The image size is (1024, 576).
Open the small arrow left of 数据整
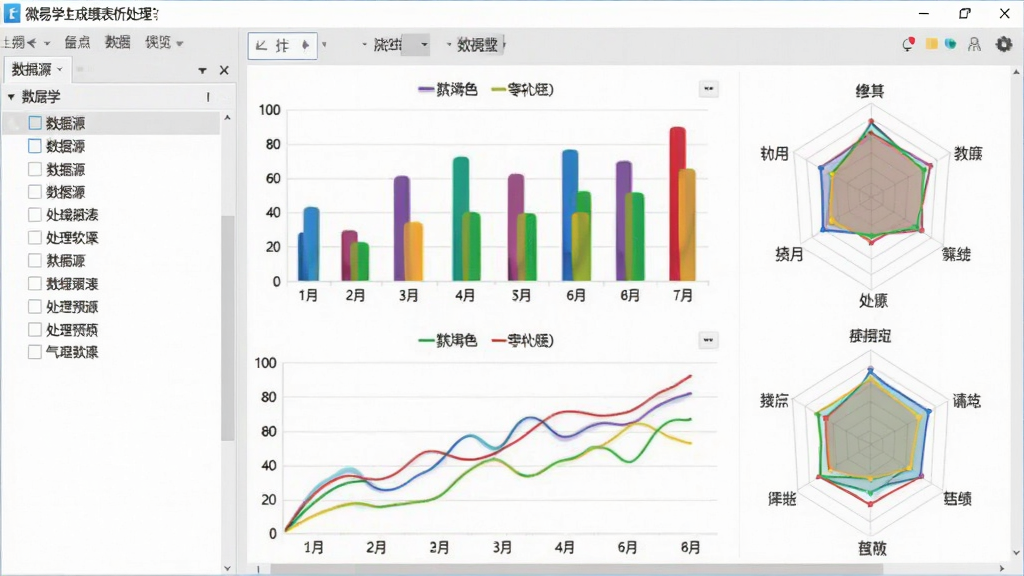[449, 45]
